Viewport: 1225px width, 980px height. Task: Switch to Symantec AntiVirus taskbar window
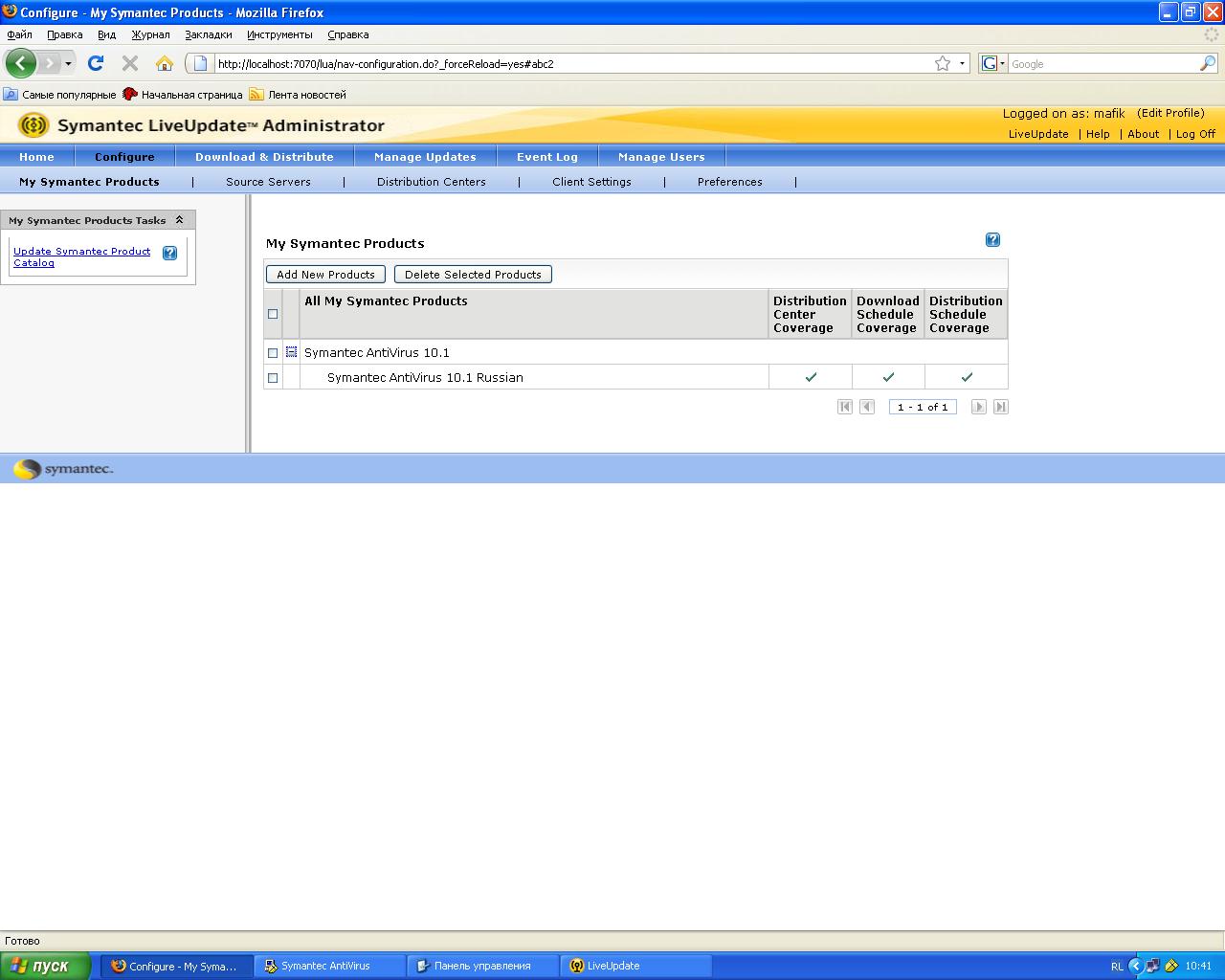click(329, 966)
